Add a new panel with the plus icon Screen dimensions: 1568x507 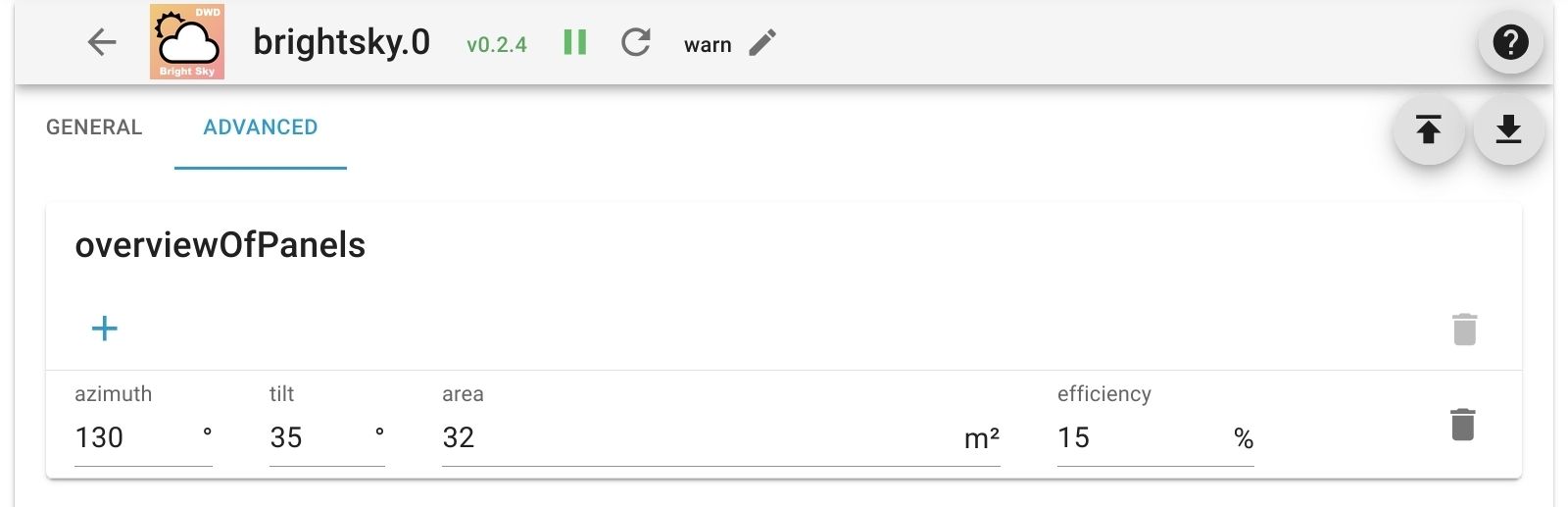click(x=105, y=329)
